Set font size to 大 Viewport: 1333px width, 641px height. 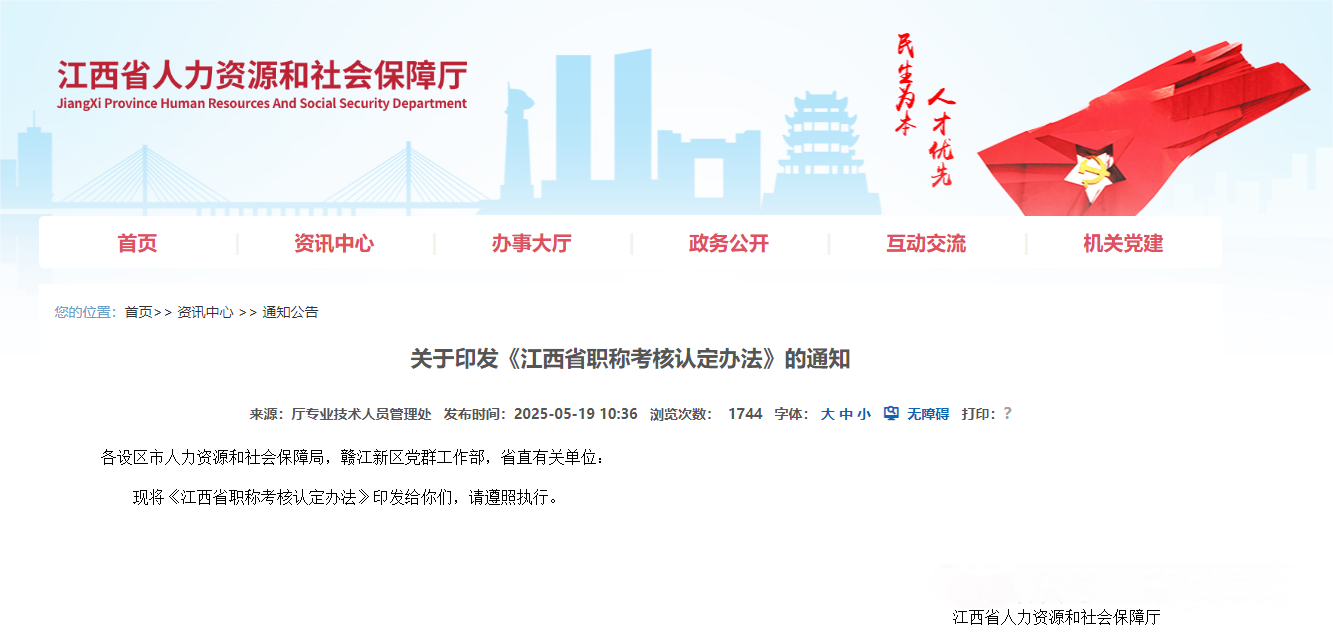click(x=828, y=414)
